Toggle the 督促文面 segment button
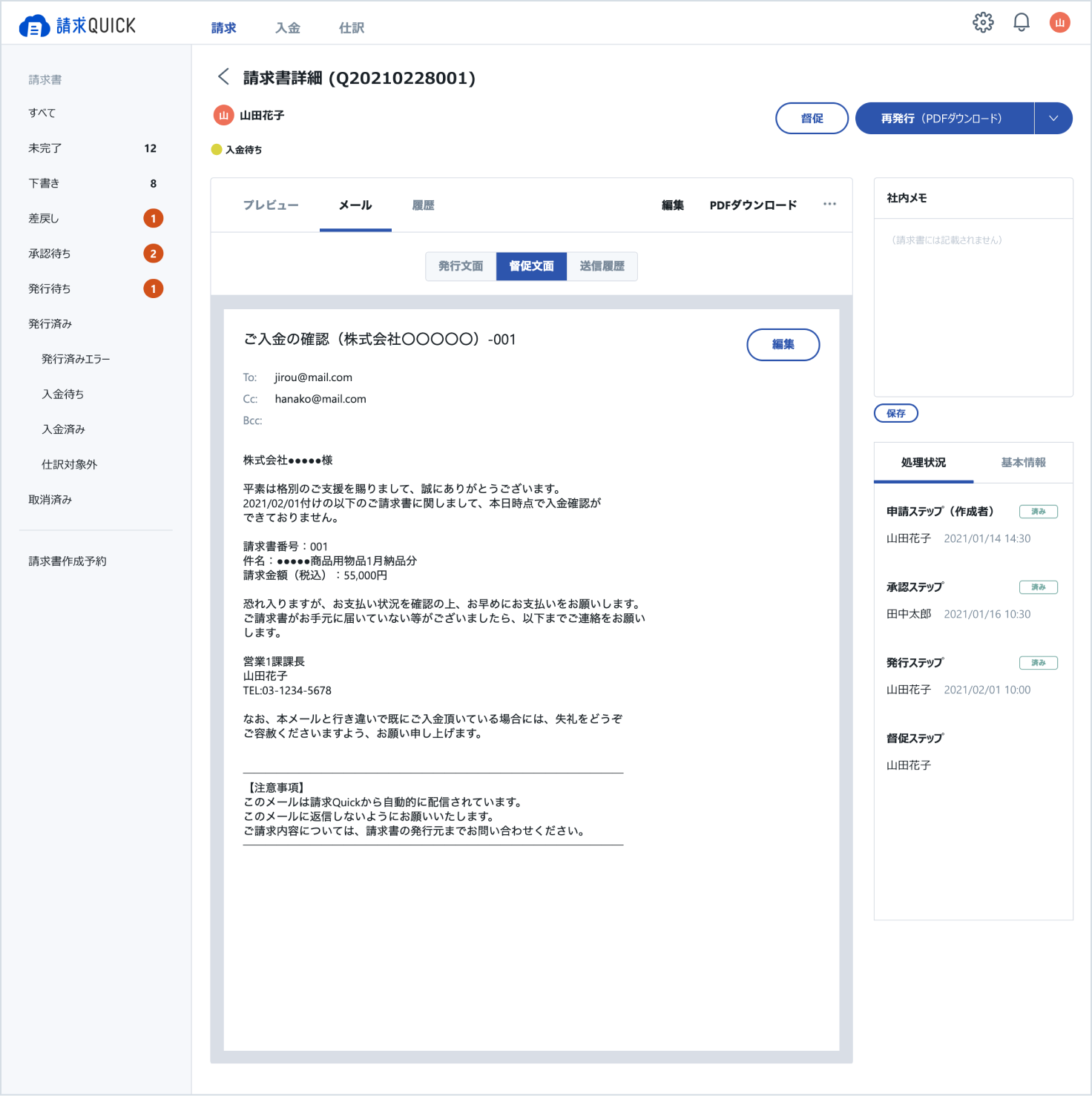 [531, 266]
